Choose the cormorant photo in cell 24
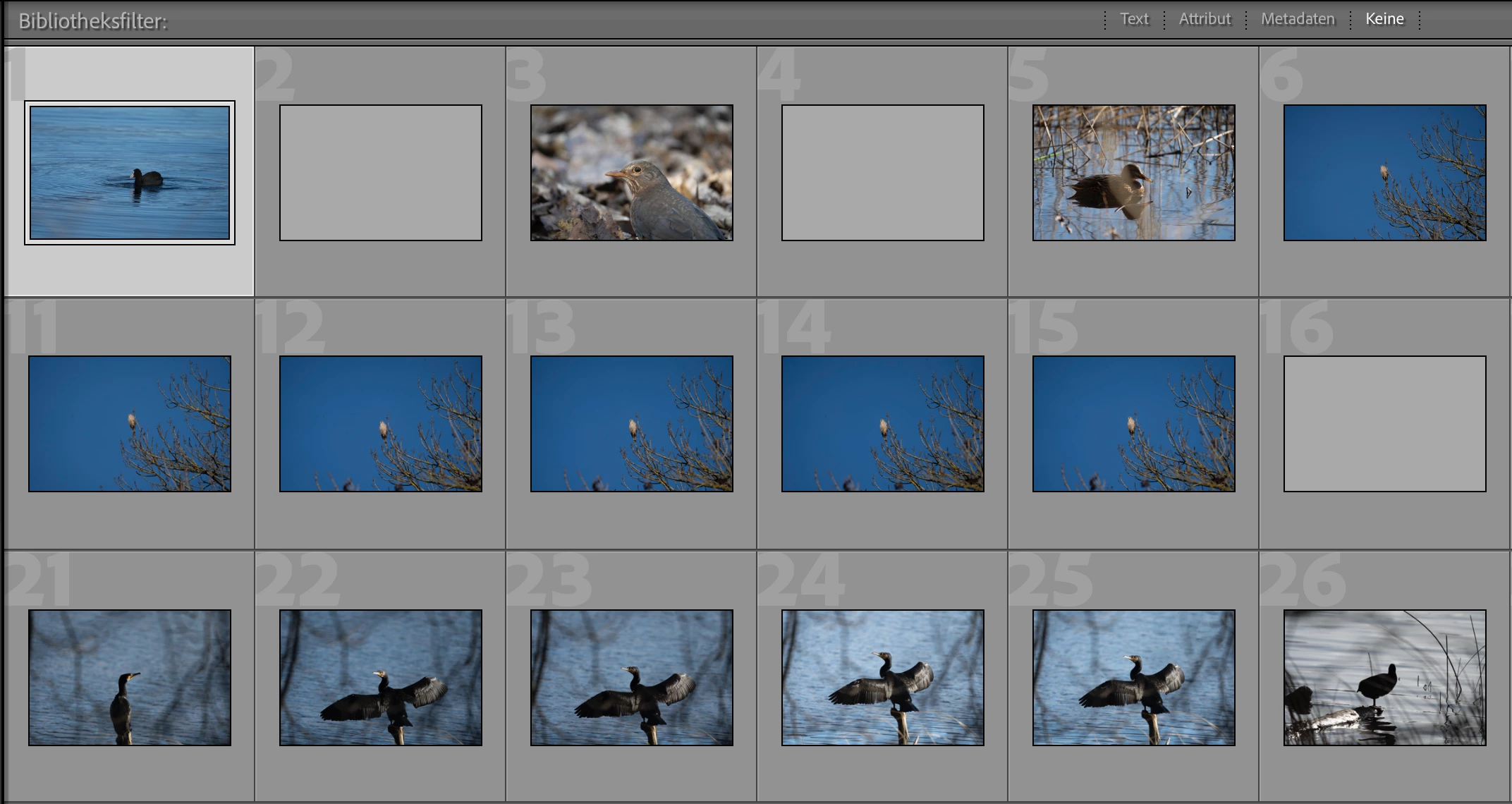 883,678
